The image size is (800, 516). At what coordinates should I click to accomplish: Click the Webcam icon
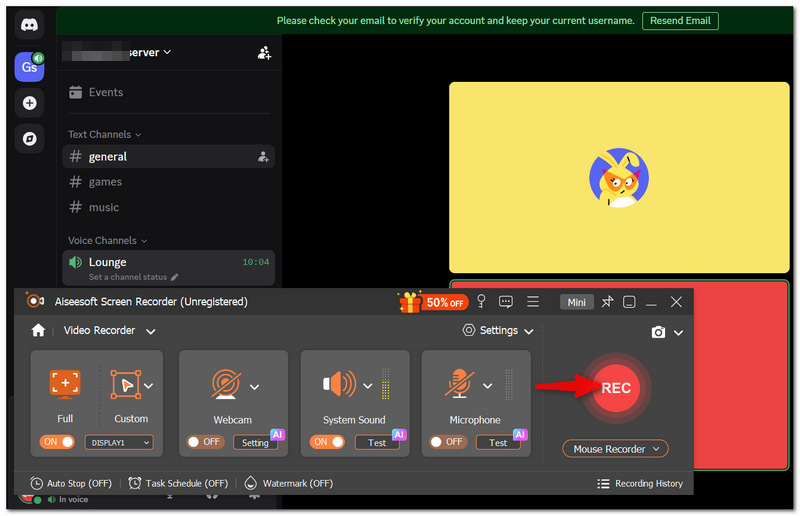coord(226,384)
